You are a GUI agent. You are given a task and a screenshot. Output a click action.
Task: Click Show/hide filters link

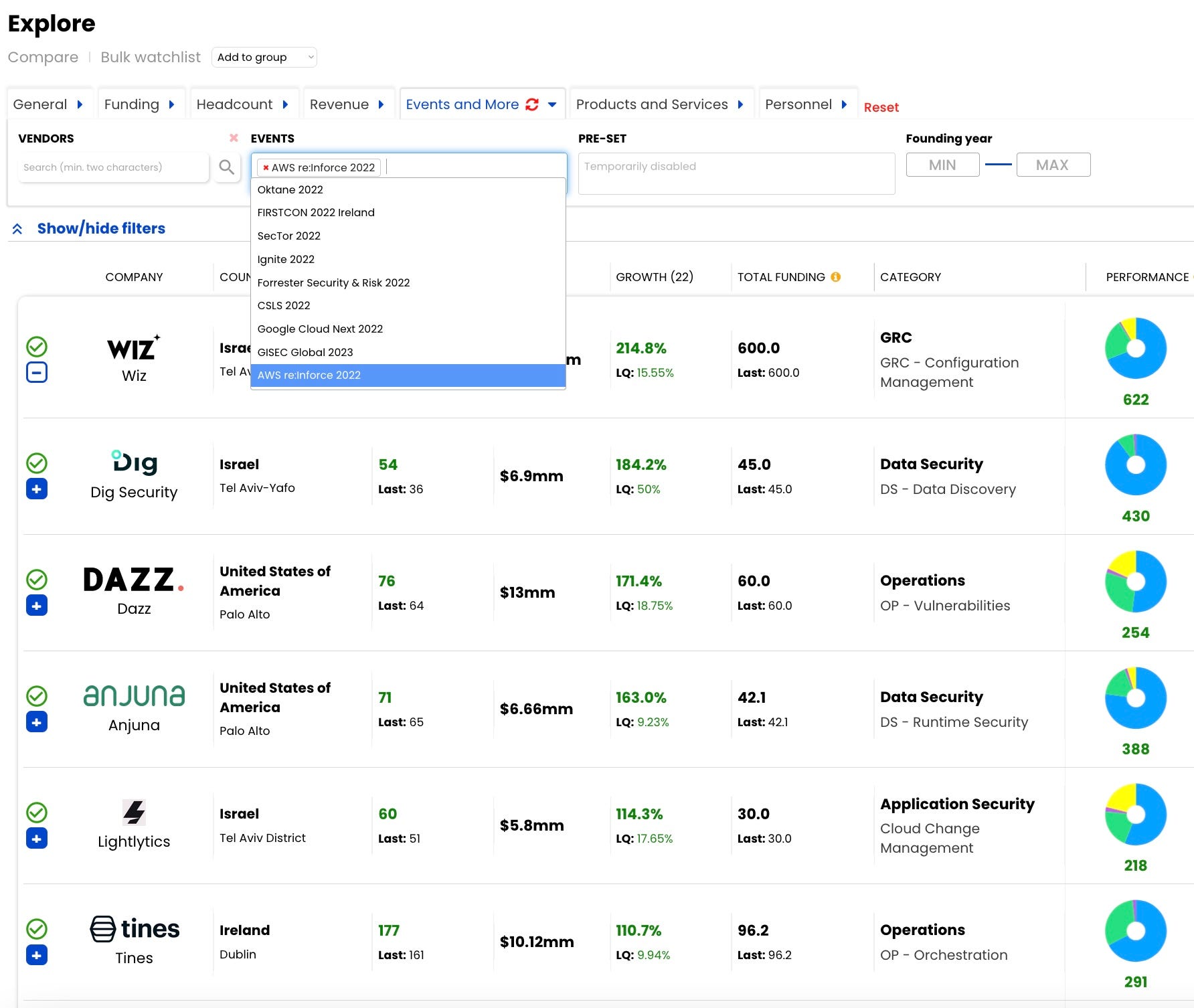[x=101, y=228]
